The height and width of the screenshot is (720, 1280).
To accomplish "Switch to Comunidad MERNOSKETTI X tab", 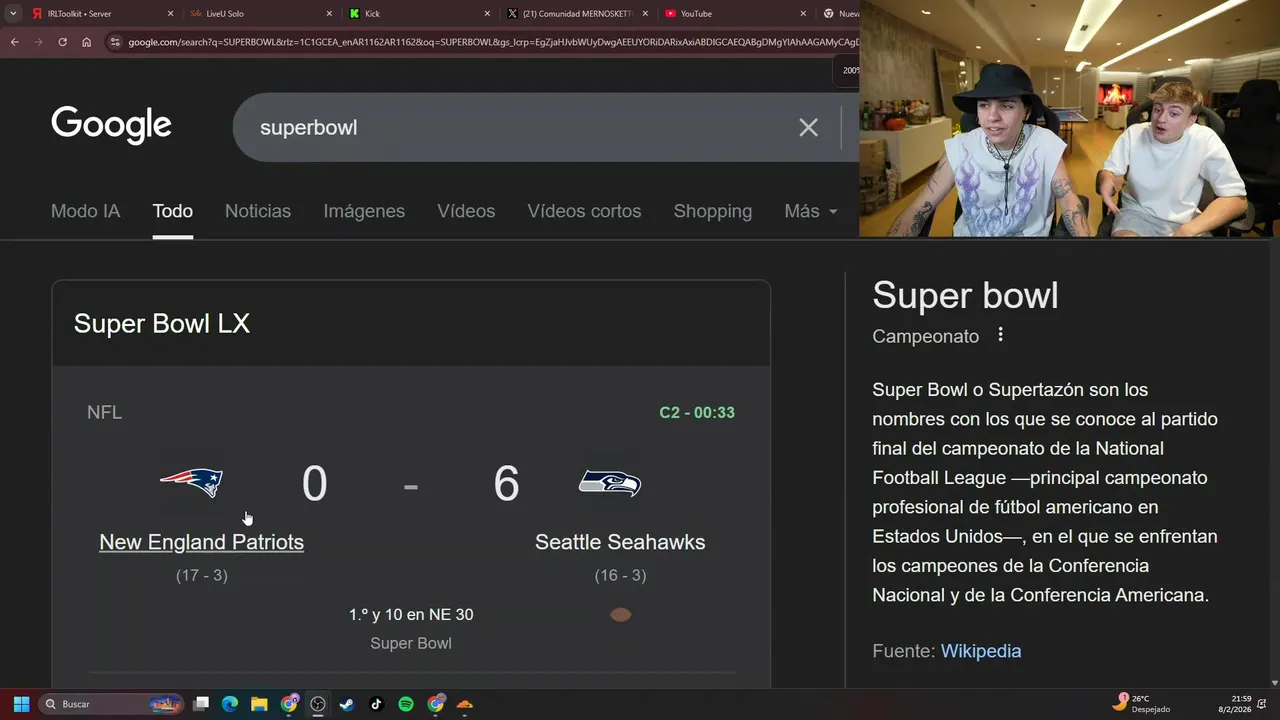I will 578,14.
